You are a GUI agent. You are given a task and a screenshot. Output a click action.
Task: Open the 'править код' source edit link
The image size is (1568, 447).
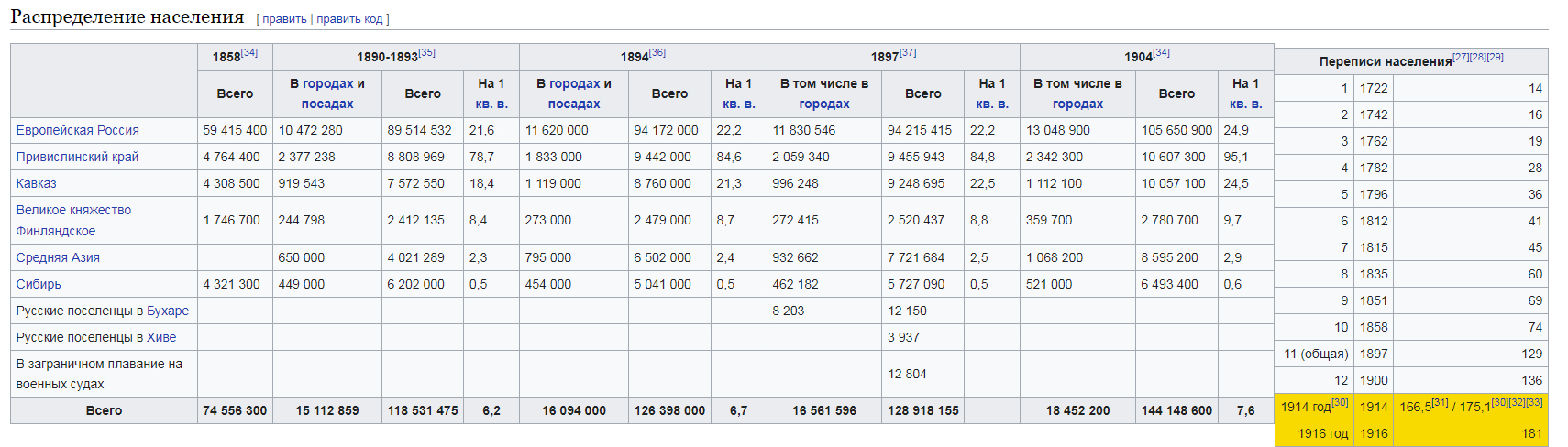point(349,19)
